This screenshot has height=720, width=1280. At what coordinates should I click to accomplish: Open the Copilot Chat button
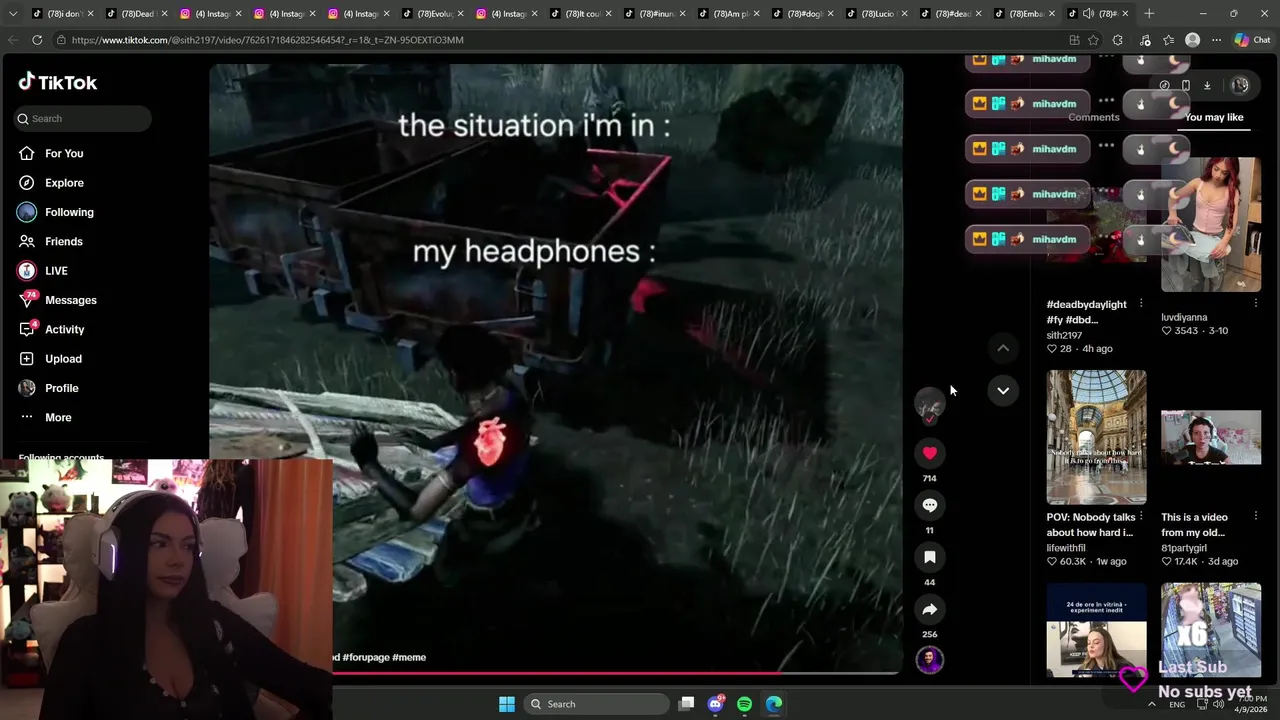coord(1252,40)
